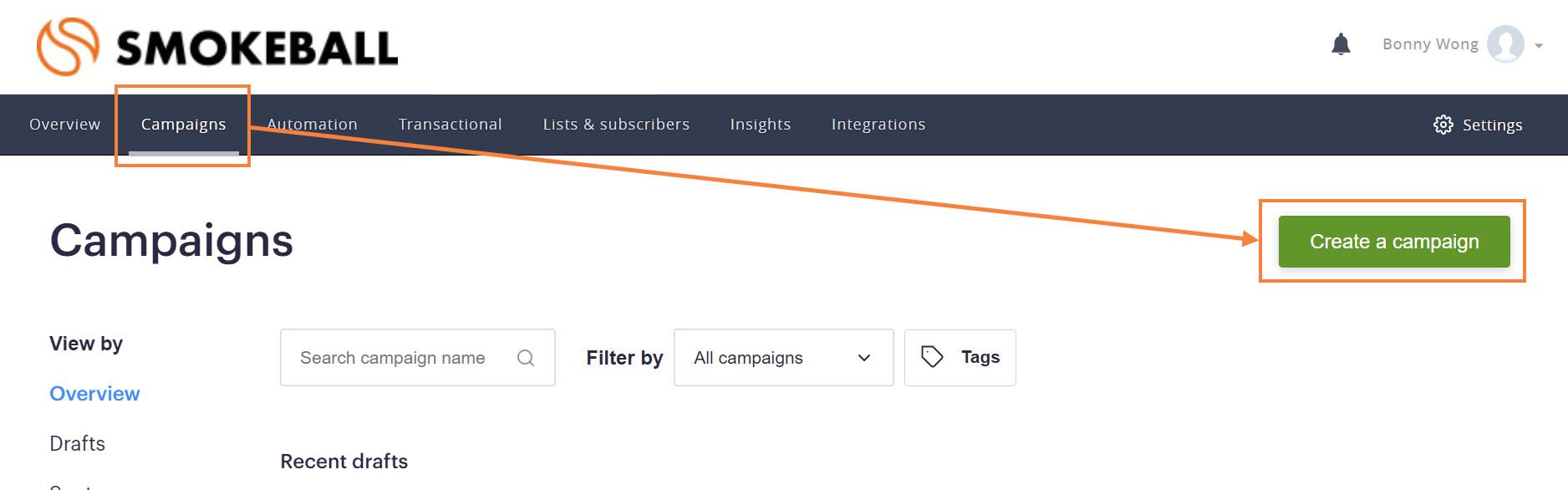
Task: Click the search magnifier icon
Action: coord(526,358)
